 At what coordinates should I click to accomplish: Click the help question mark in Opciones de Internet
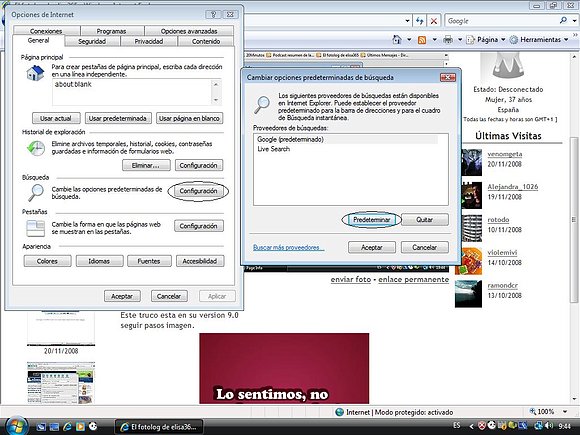[213, 14]
